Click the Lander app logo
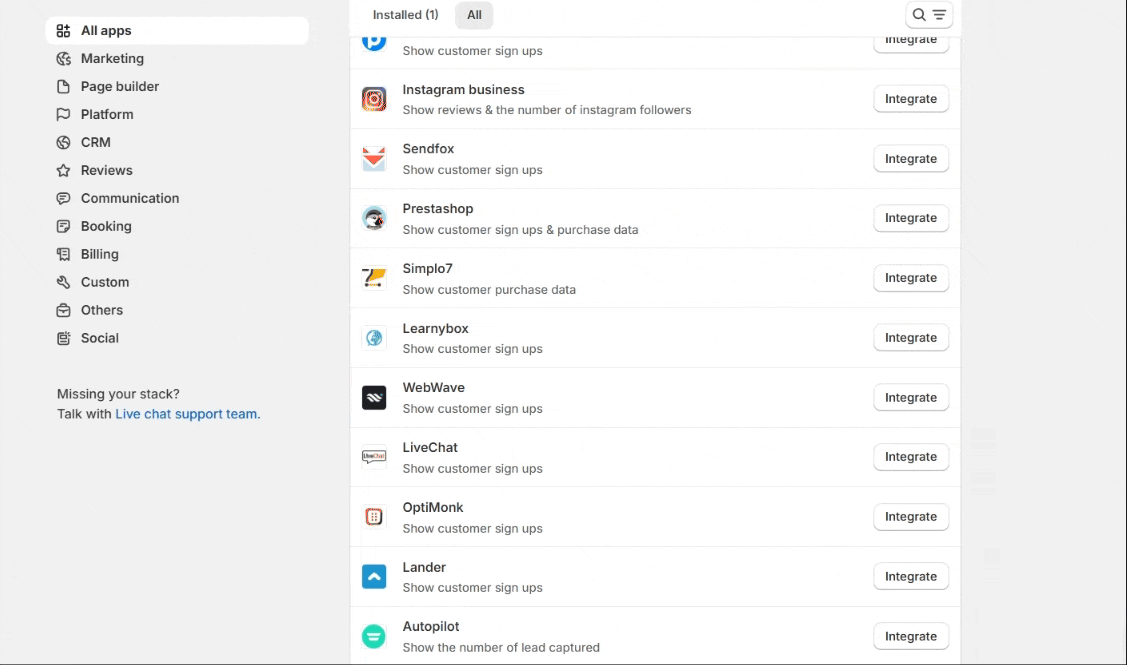 pyautogui.click(x=374, y=577)
